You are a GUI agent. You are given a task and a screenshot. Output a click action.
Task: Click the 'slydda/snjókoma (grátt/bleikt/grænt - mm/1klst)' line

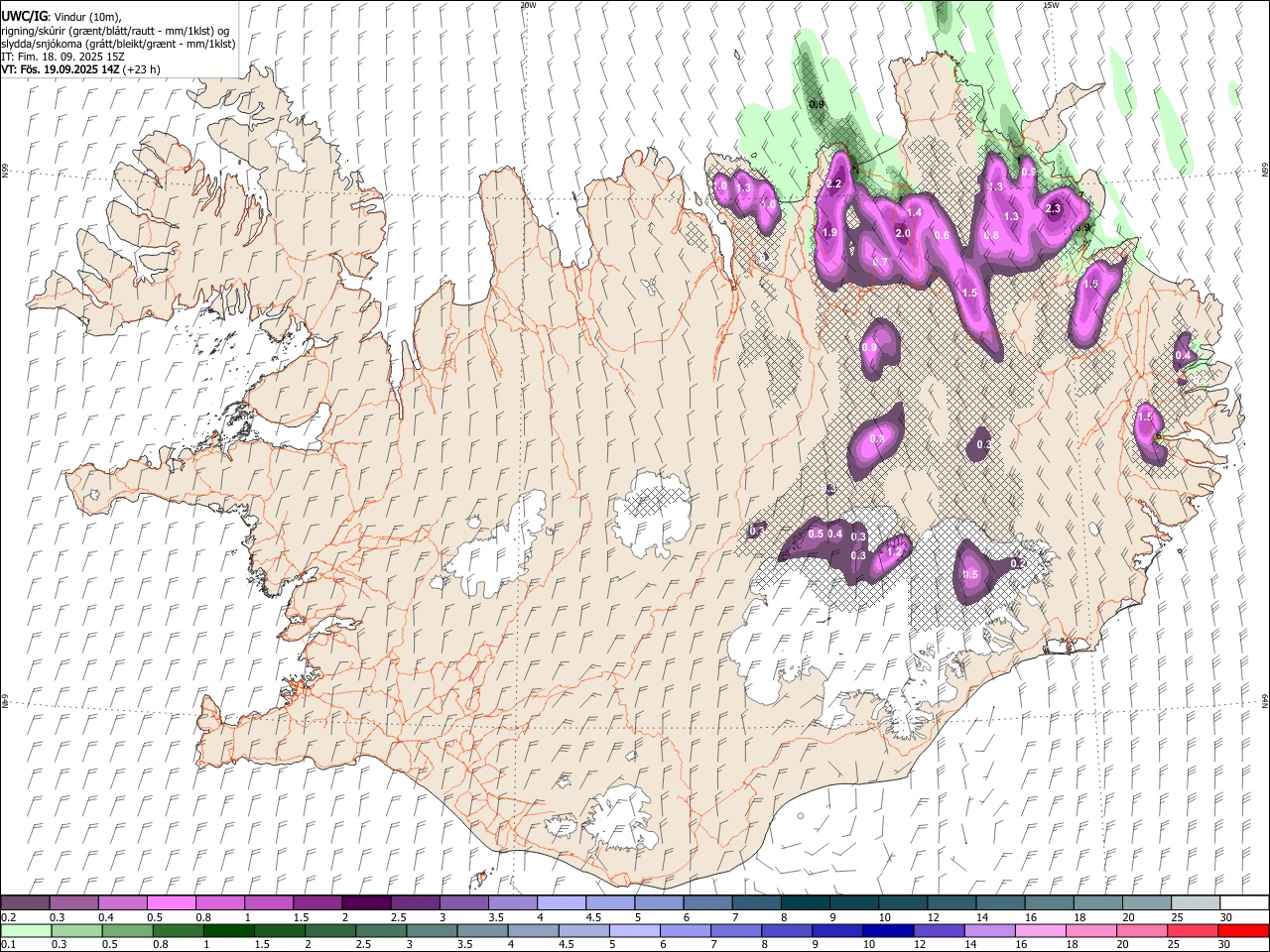tap(118, 44)
